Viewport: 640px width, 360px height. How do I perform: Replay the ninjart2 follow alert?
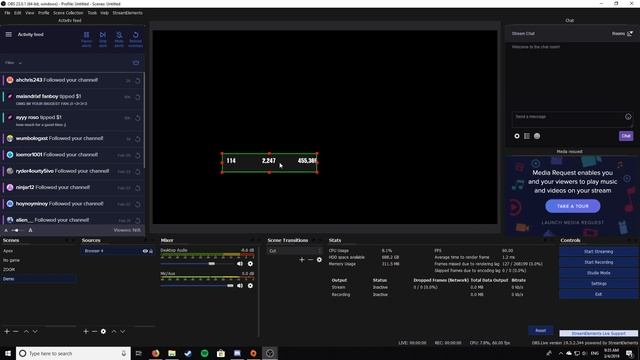(138, 188)
